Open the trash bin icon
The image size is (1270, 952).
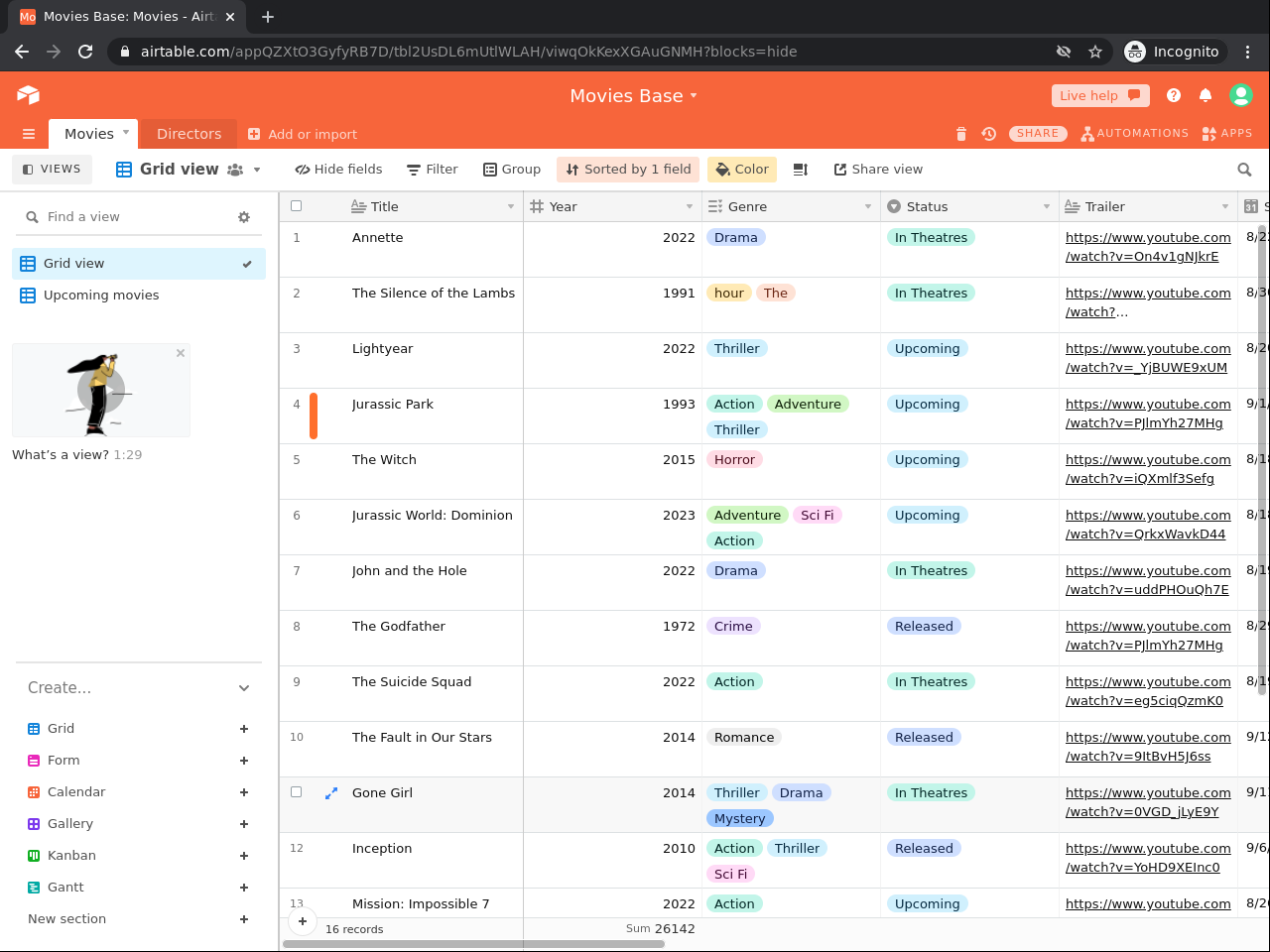960,134
